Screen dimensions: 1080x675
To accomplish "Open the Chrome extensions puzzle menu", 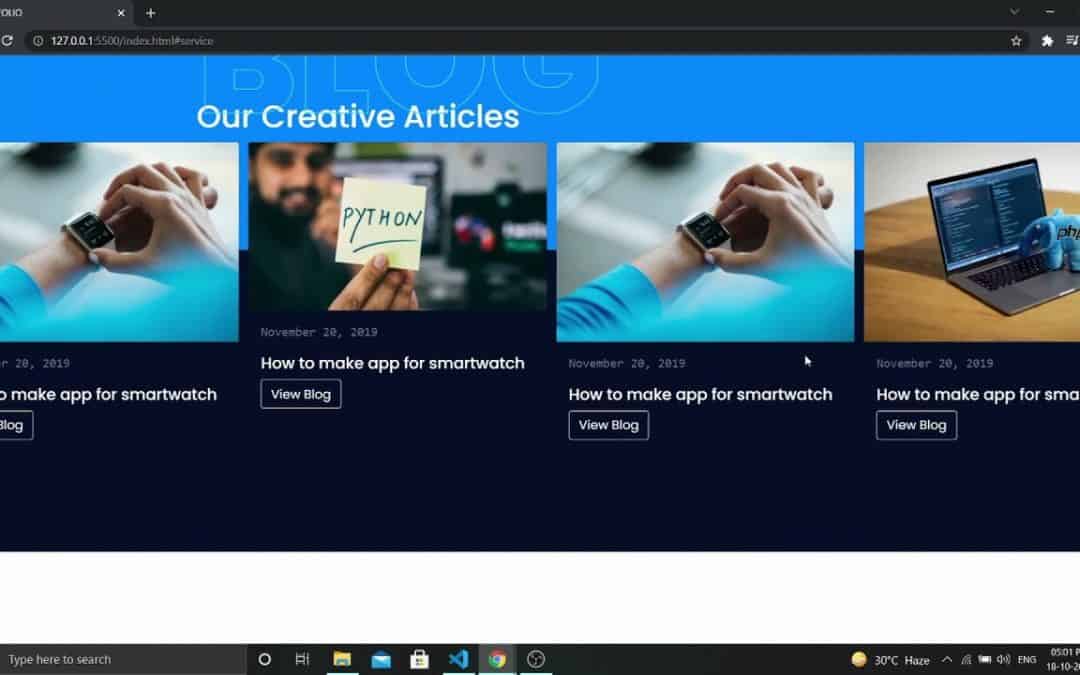I will [x=1047, y=41].
